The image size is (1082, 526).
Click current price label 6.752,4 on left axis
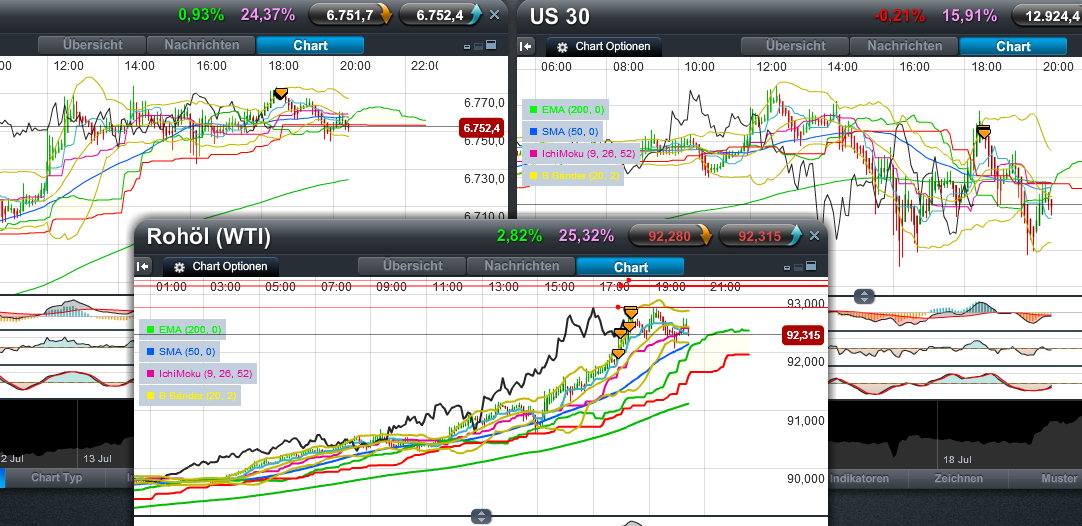pyautogui.click(x=480, y=128)
